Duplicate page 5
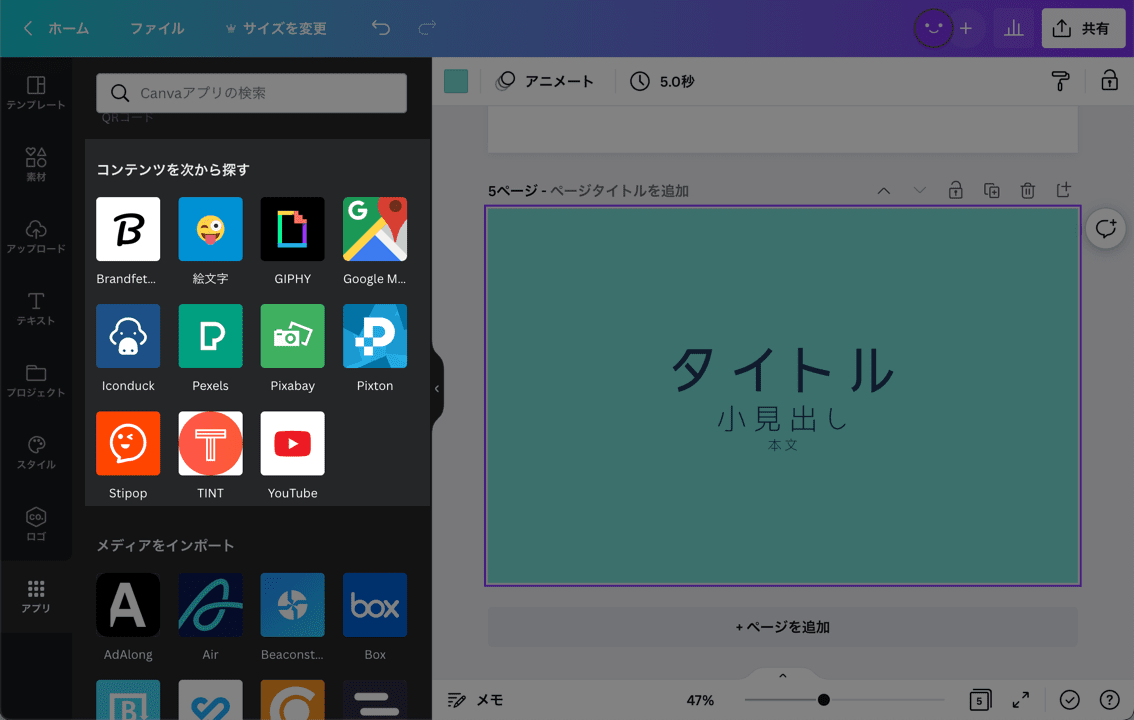 pyautogui.click(x=991, y=189)
